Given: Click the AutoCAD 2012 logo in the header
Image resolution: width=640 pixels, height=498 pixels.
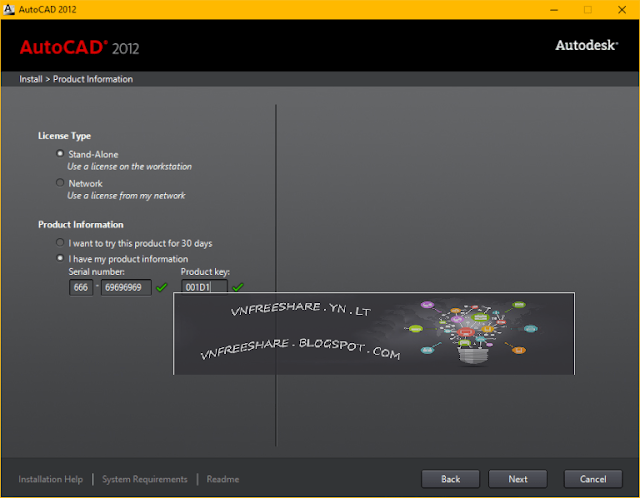Looking at the screenshot, I should click(x=80, y=47).
